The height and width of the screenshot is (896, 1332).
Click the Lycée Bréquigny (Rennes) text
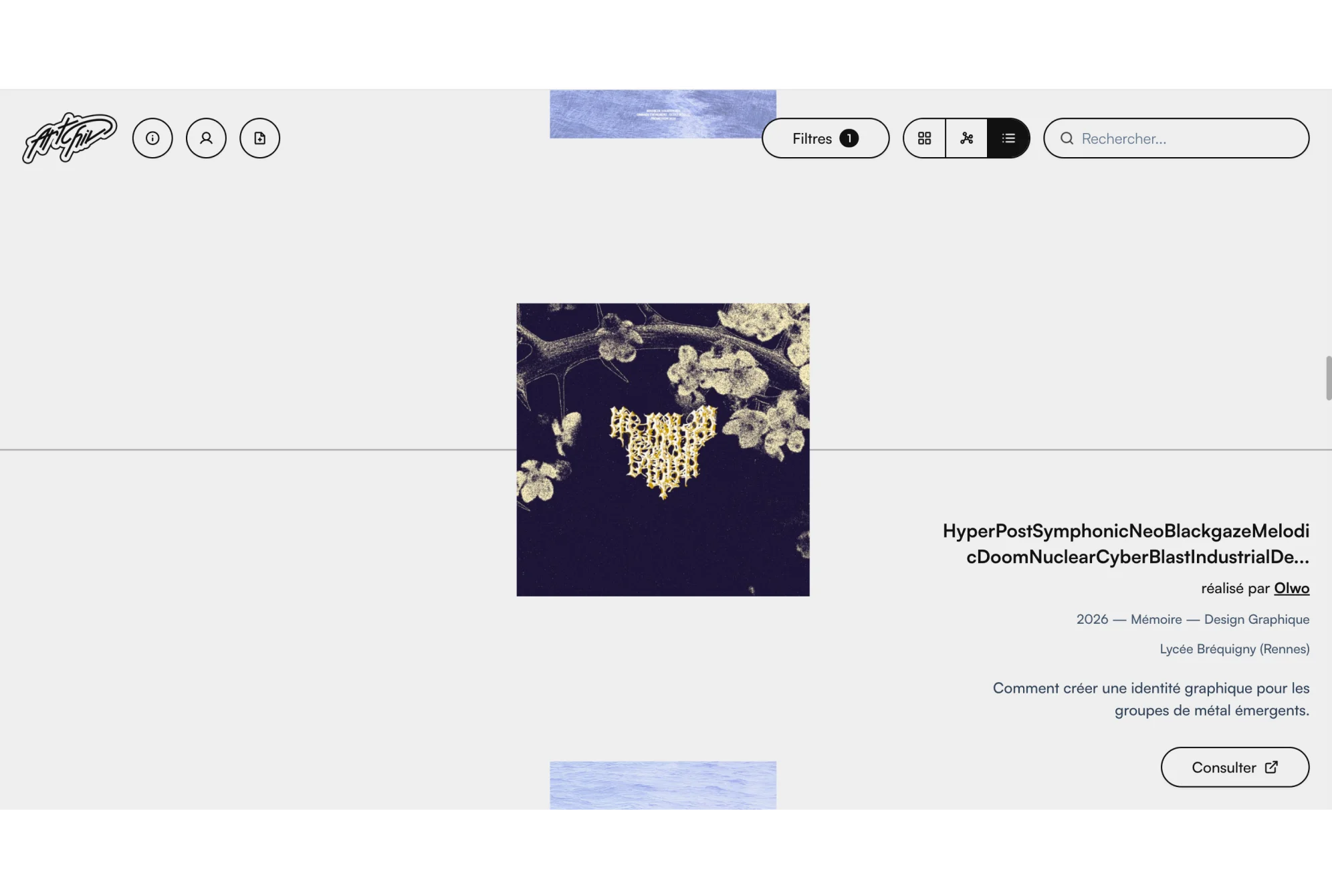click(1234, 649)
